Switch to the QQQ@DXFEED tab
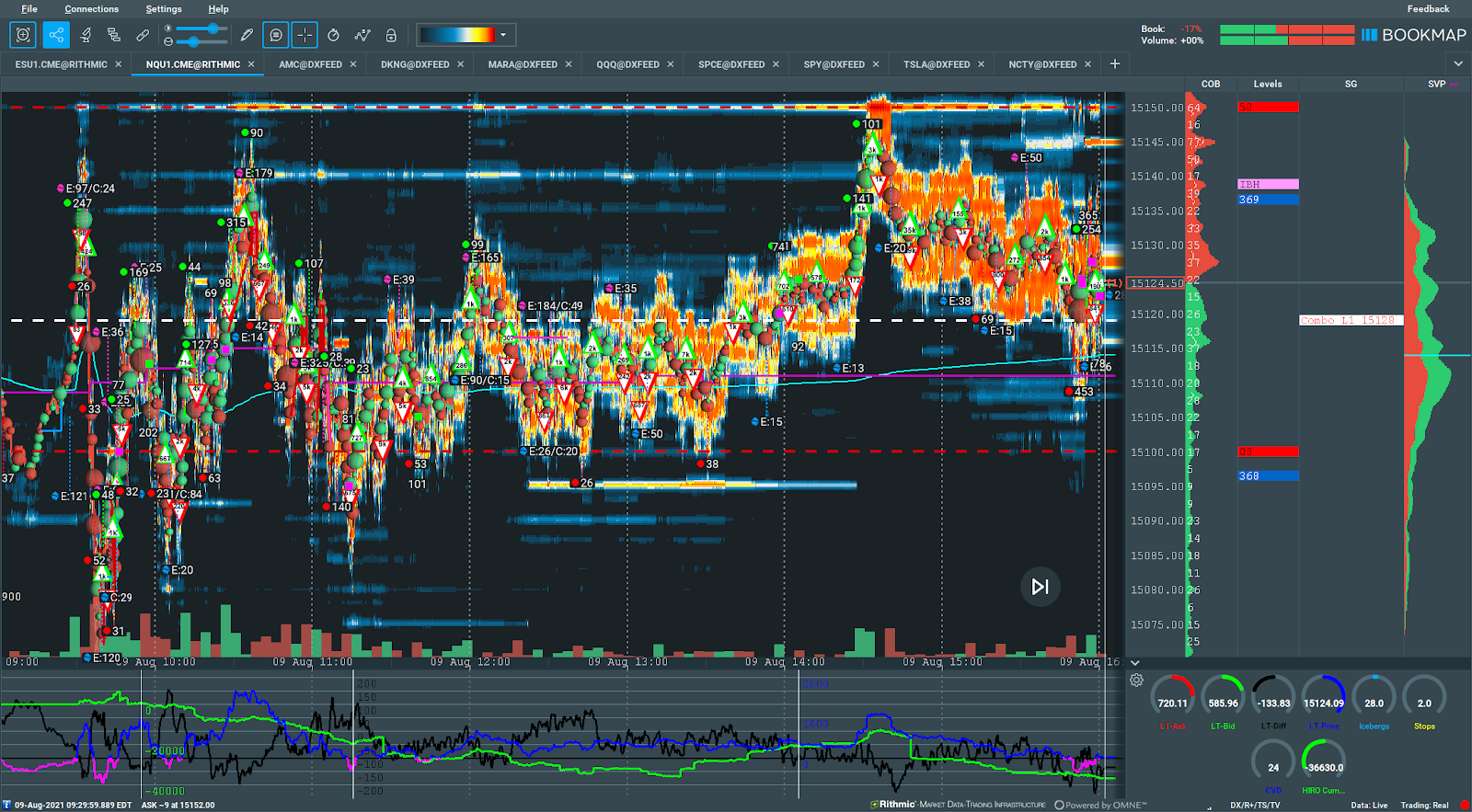 pyautogui.click(x=627, y=64)
